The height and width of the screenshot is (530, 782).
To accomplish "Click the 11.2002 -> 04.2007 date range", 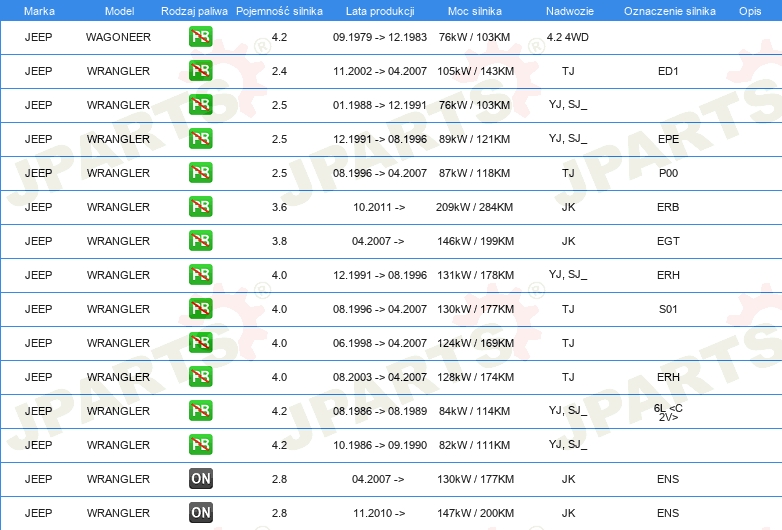I will tap(380, 71).
